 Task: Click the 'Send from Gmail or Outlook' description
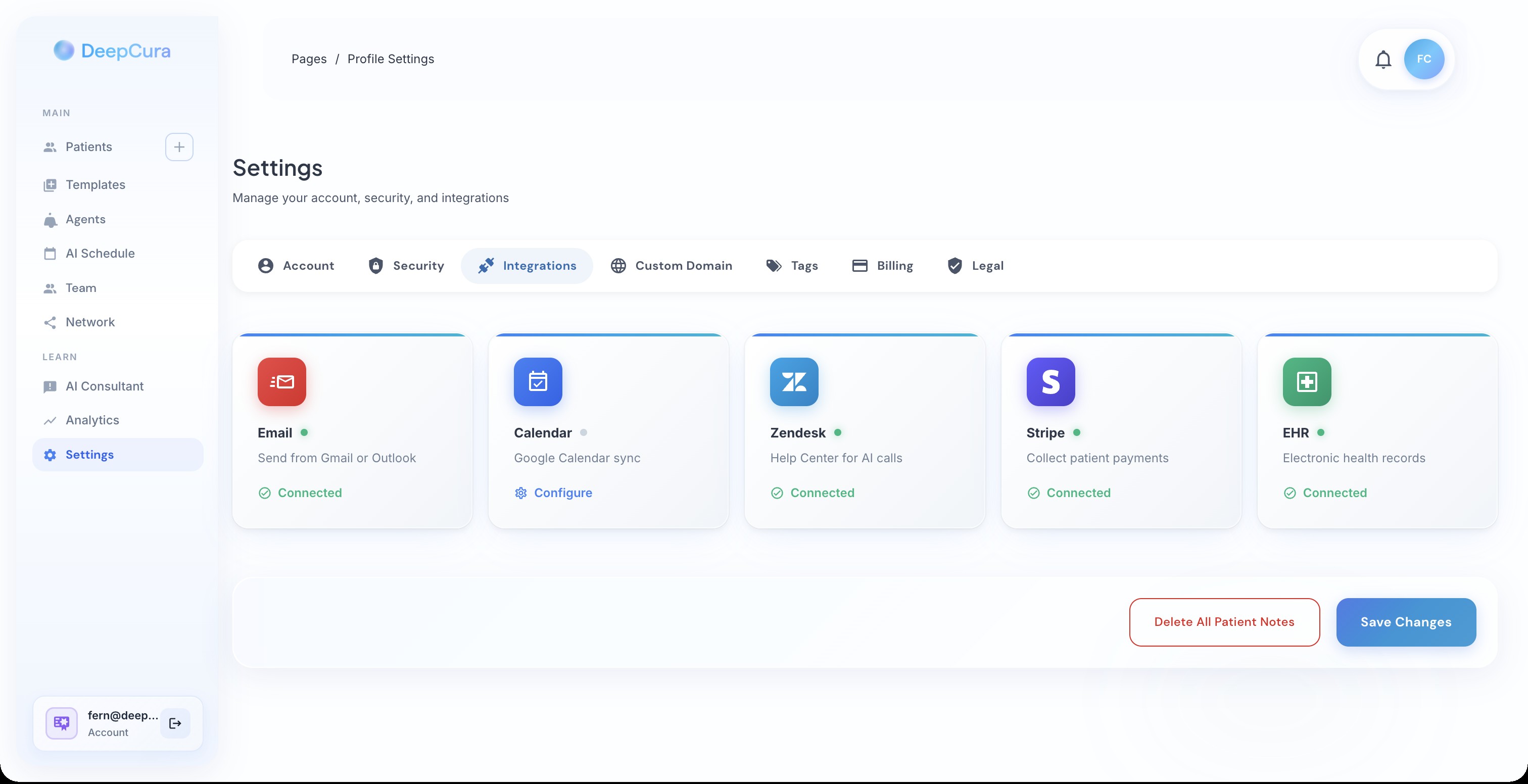point(337,458)
